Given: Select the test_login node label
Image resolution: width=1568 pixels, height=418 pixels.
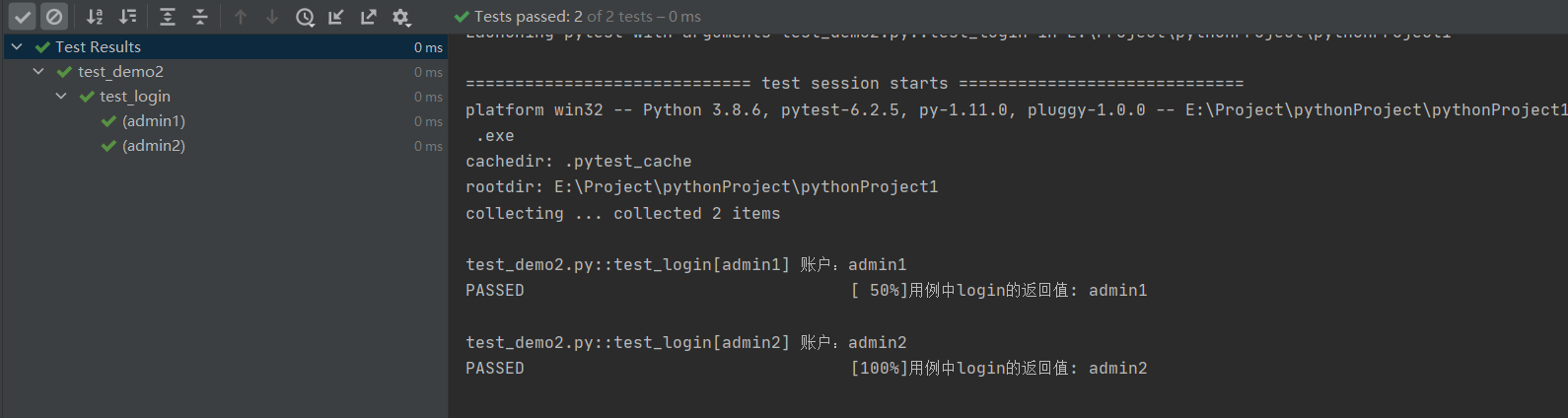Looking at the screenshot, I should 134,96.
